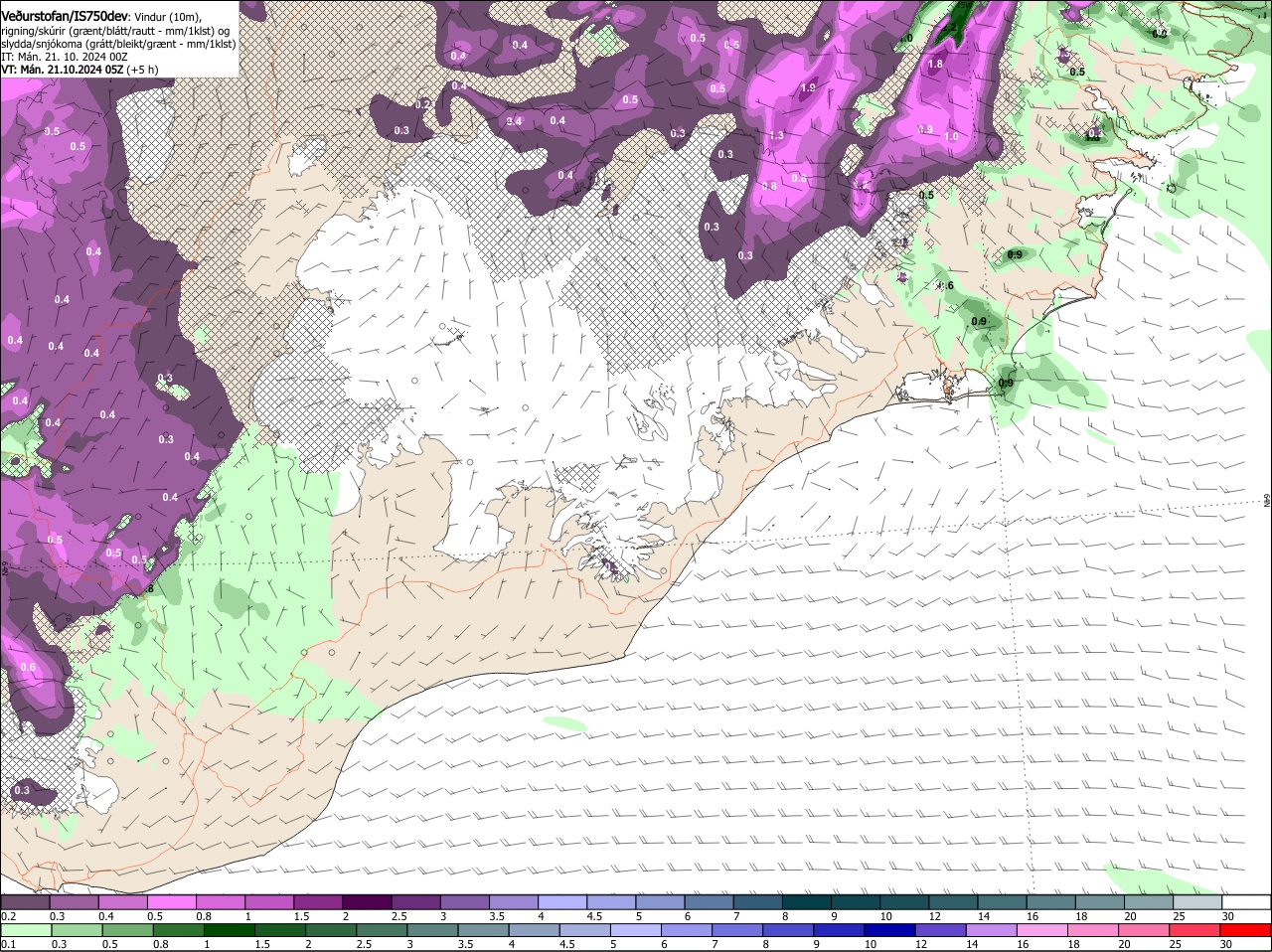Click the 'slydda/snjókoma' legend description line
Viewport: 1272px width, 952px height.
(118, 44)
